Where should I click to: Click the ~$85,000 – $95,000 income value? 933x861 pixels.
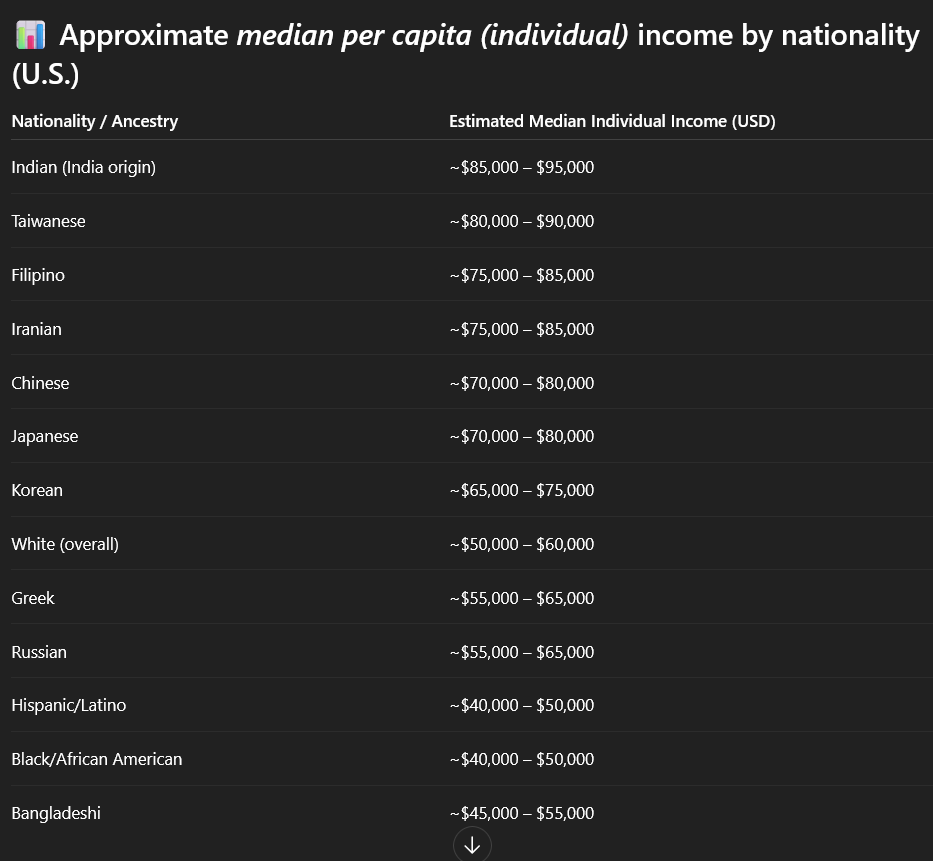click(521, 167)
